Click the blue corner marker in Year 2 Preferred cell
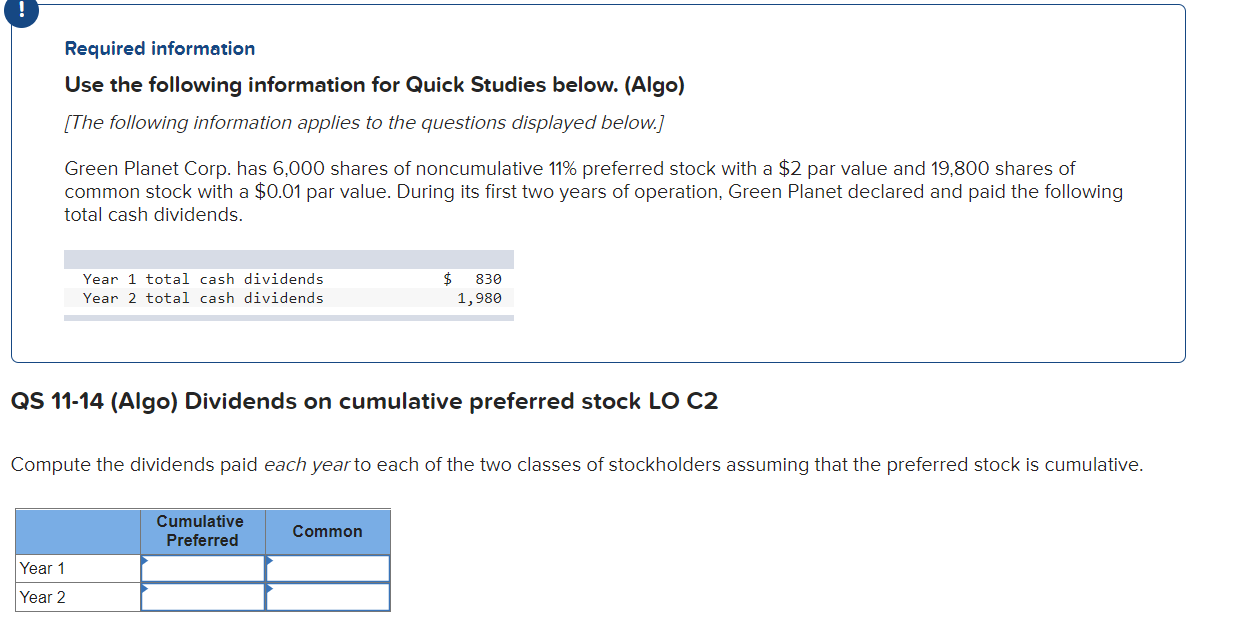The image size is (1236, 638). coord(146,590)
